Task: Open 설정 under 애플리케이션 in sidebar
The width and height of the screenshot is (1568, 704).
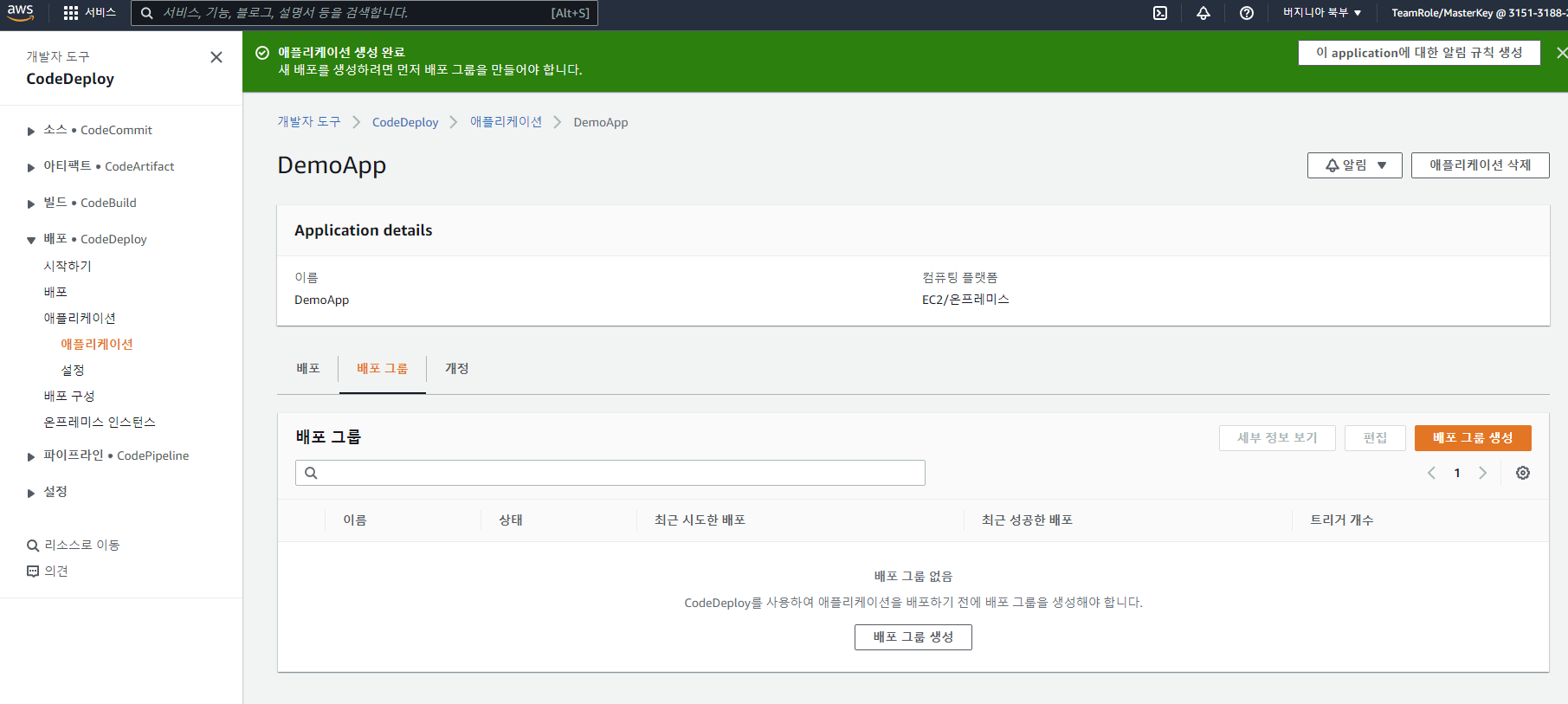Action: 73,370
